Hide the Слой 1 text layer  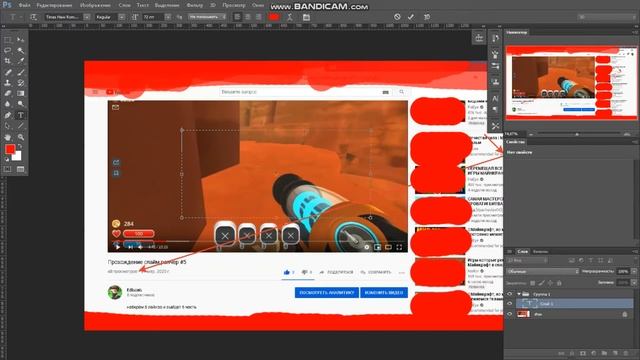click(509, 304)
